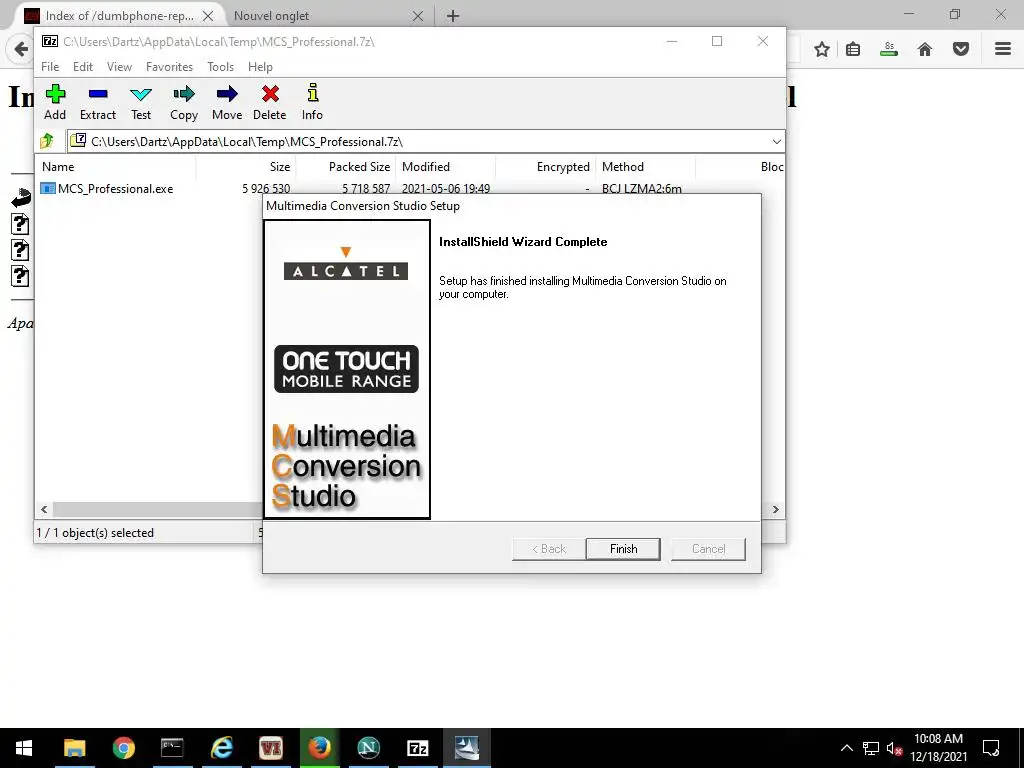Run the Test archive tool

141,95
